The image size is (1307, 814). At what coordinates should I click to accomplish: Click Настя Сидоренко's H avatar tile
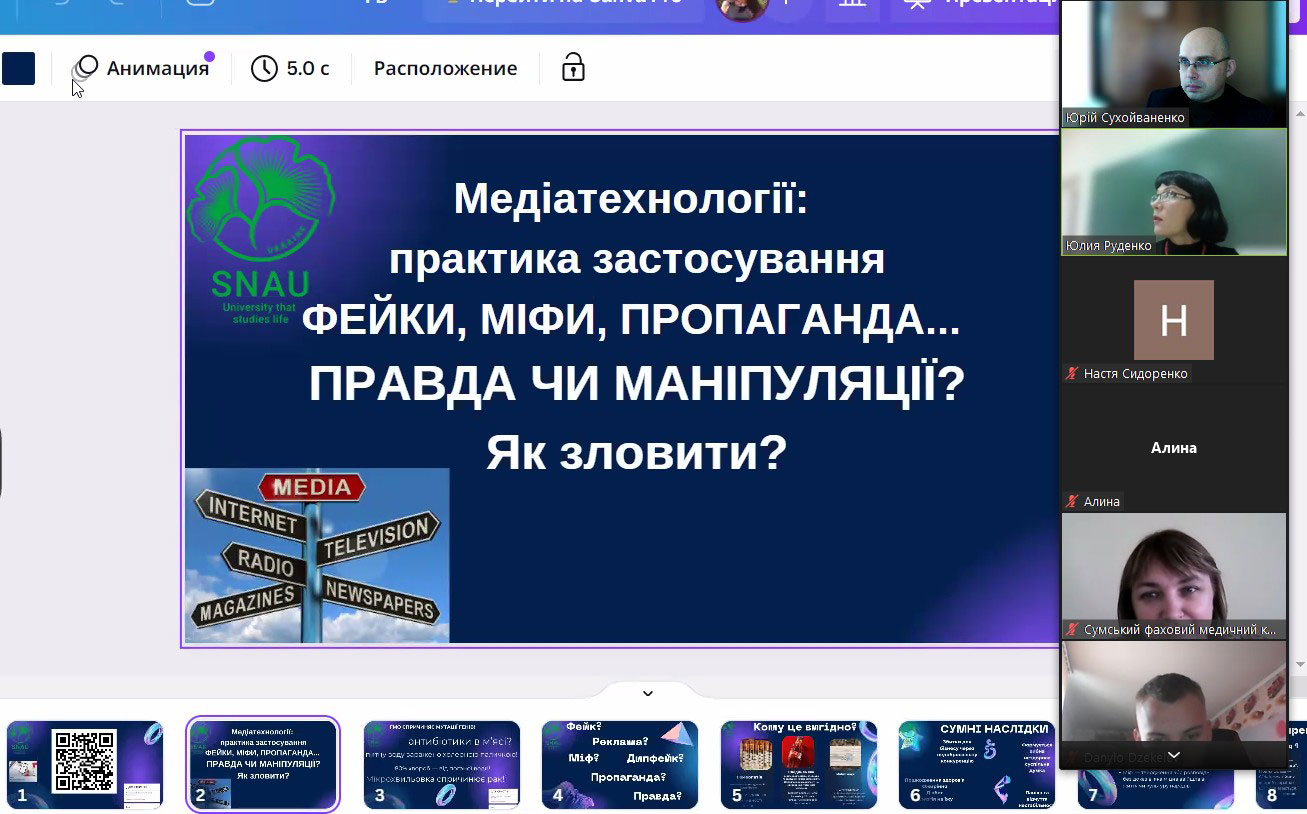[x=1174, y=320]
